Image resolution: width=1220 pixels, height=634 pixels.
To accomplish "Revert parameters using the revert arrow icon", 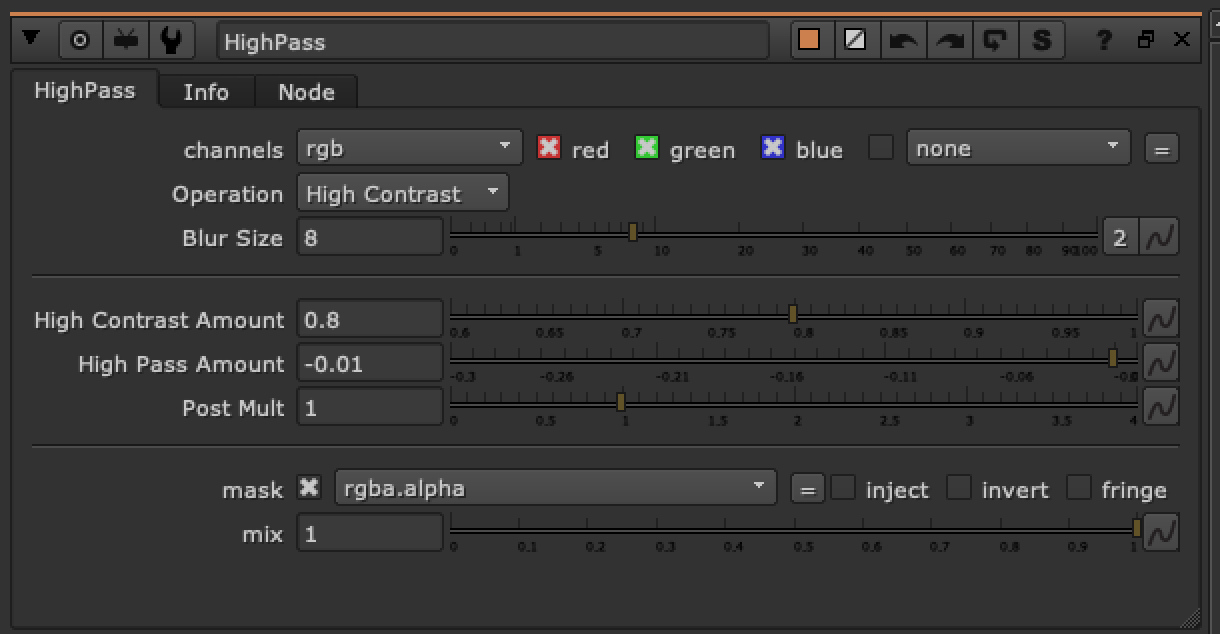I will pyautogui.click(x=995, y=39).
